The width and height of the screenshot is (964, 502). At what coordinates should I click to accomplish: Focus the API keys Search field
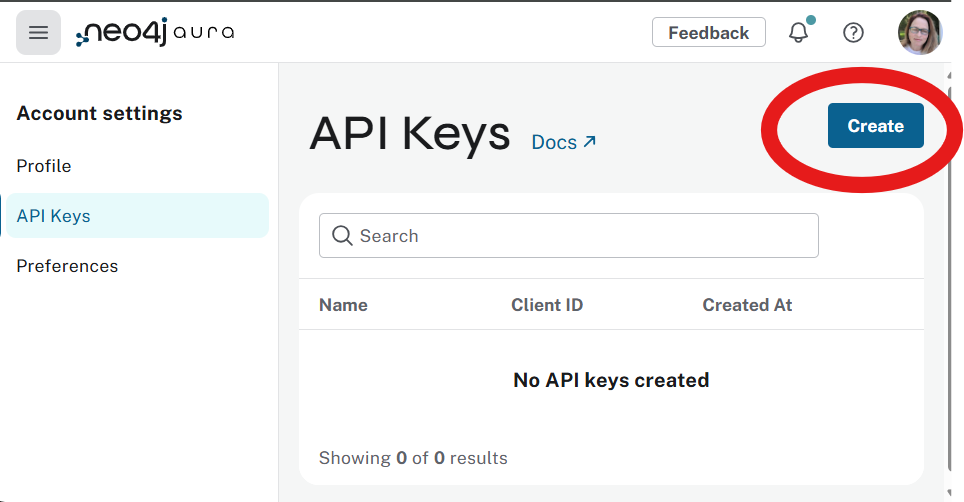click(x=569, y=235)
